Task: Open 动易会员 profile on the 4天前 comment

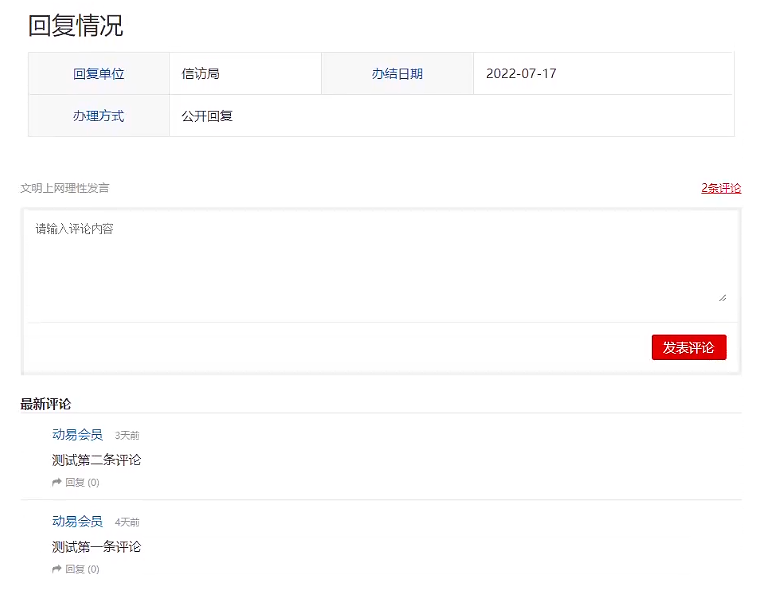Action: coord(77,522)
